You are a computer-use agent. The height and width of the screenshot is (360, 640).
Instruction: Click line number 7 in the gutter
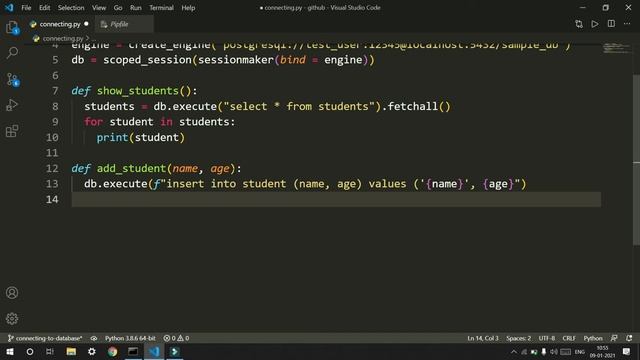pos(55,91)
